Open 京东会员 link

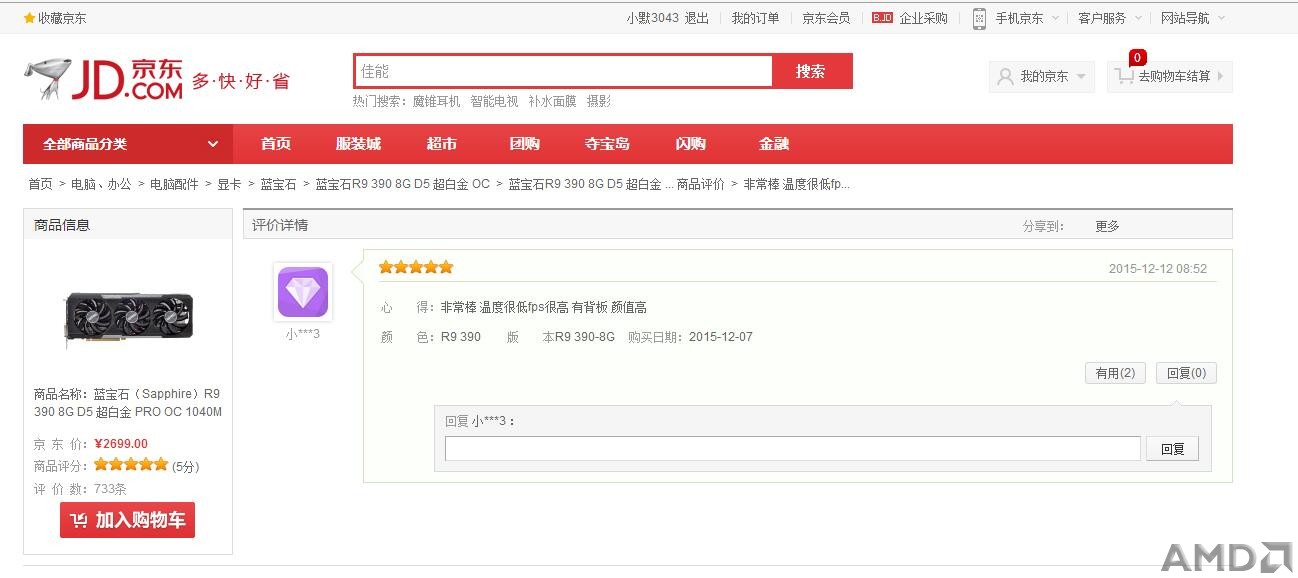click(x=826, y=18)
